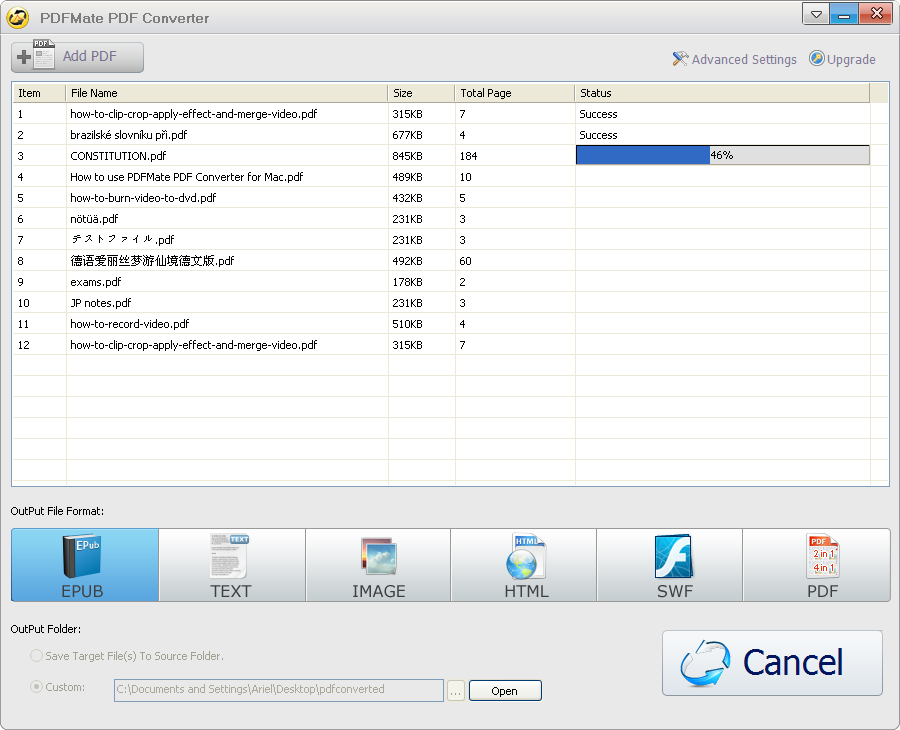Click Success status of row 1
Screen dimensions: 900x730
[598, 114]
